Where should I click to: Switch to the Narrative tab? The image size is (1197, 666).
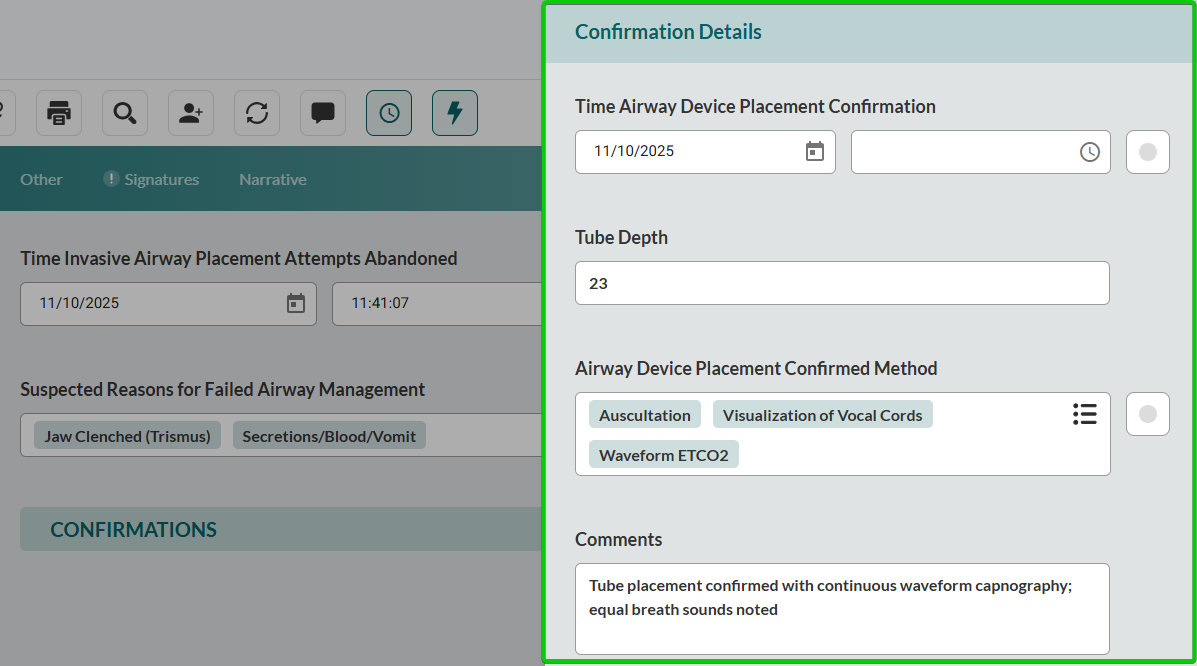click(x=273, y=179)
